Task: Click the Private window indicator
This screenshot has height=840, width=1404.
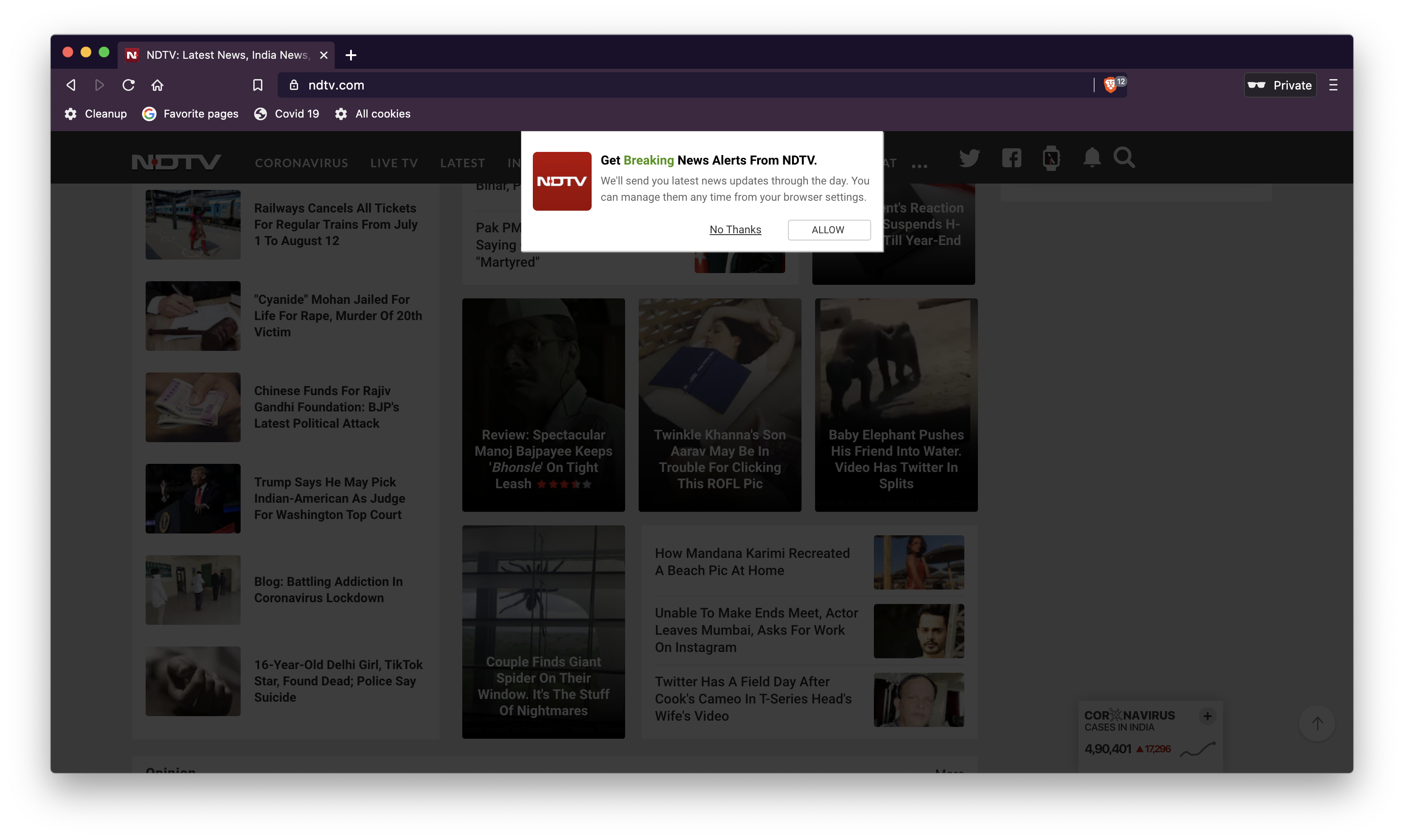Action: [x=1280, y=85]
